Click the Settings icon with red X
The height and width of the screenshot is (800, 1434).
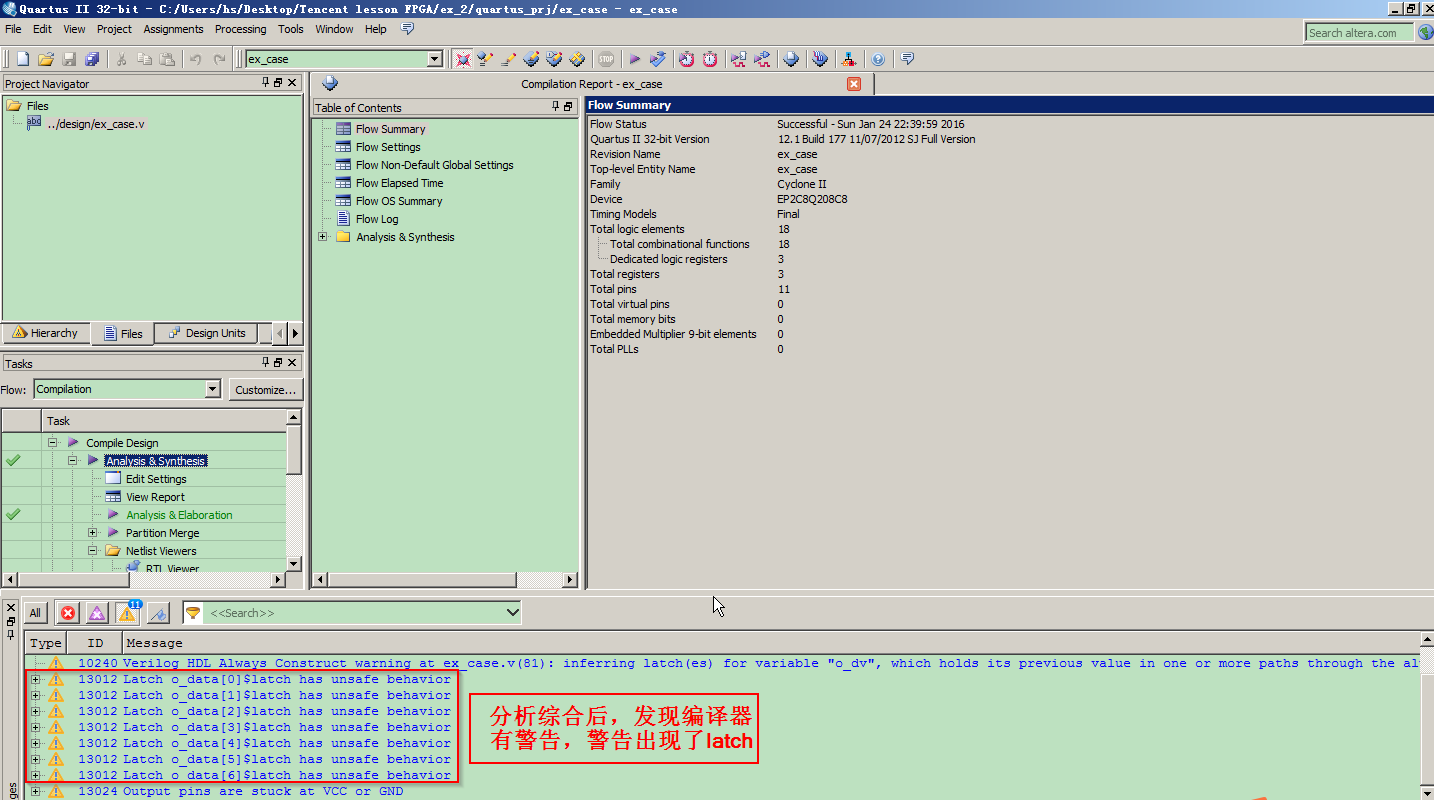[463, 59]
